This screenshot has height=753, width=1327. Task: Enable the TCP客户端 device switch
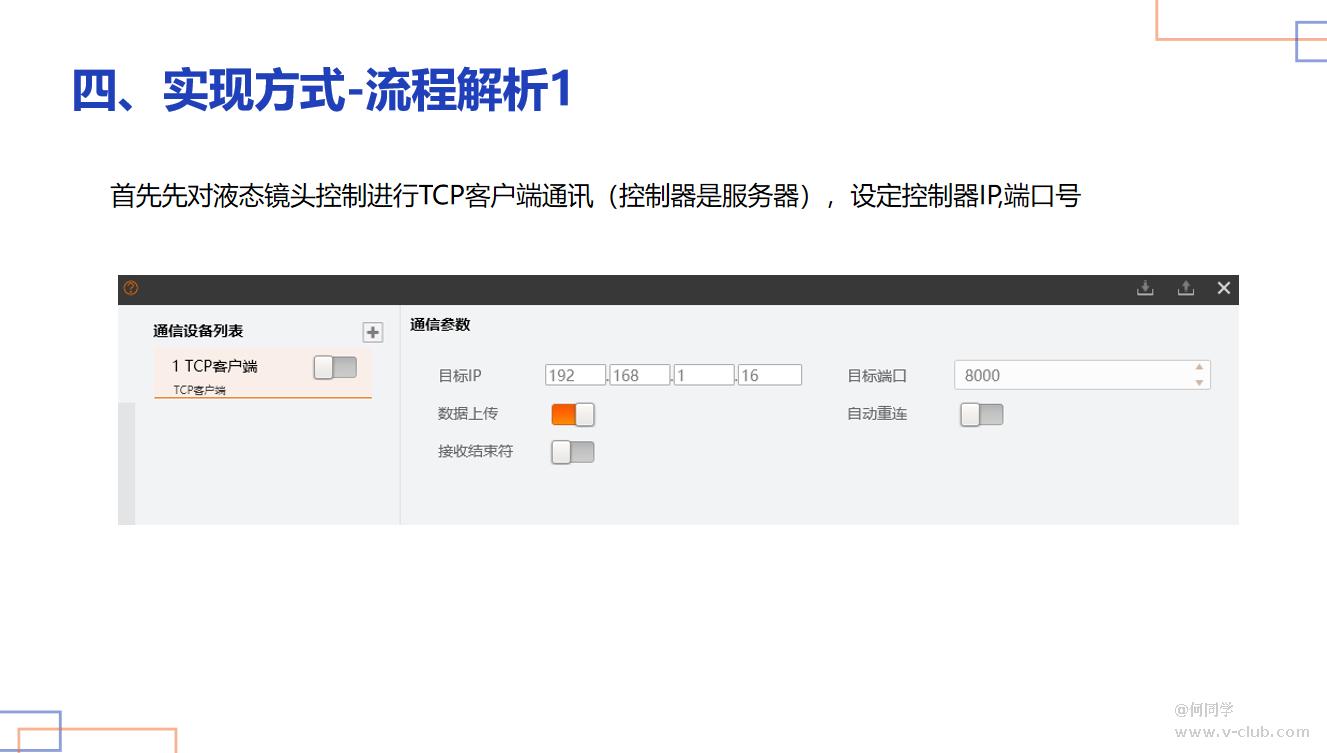[335, 368]
